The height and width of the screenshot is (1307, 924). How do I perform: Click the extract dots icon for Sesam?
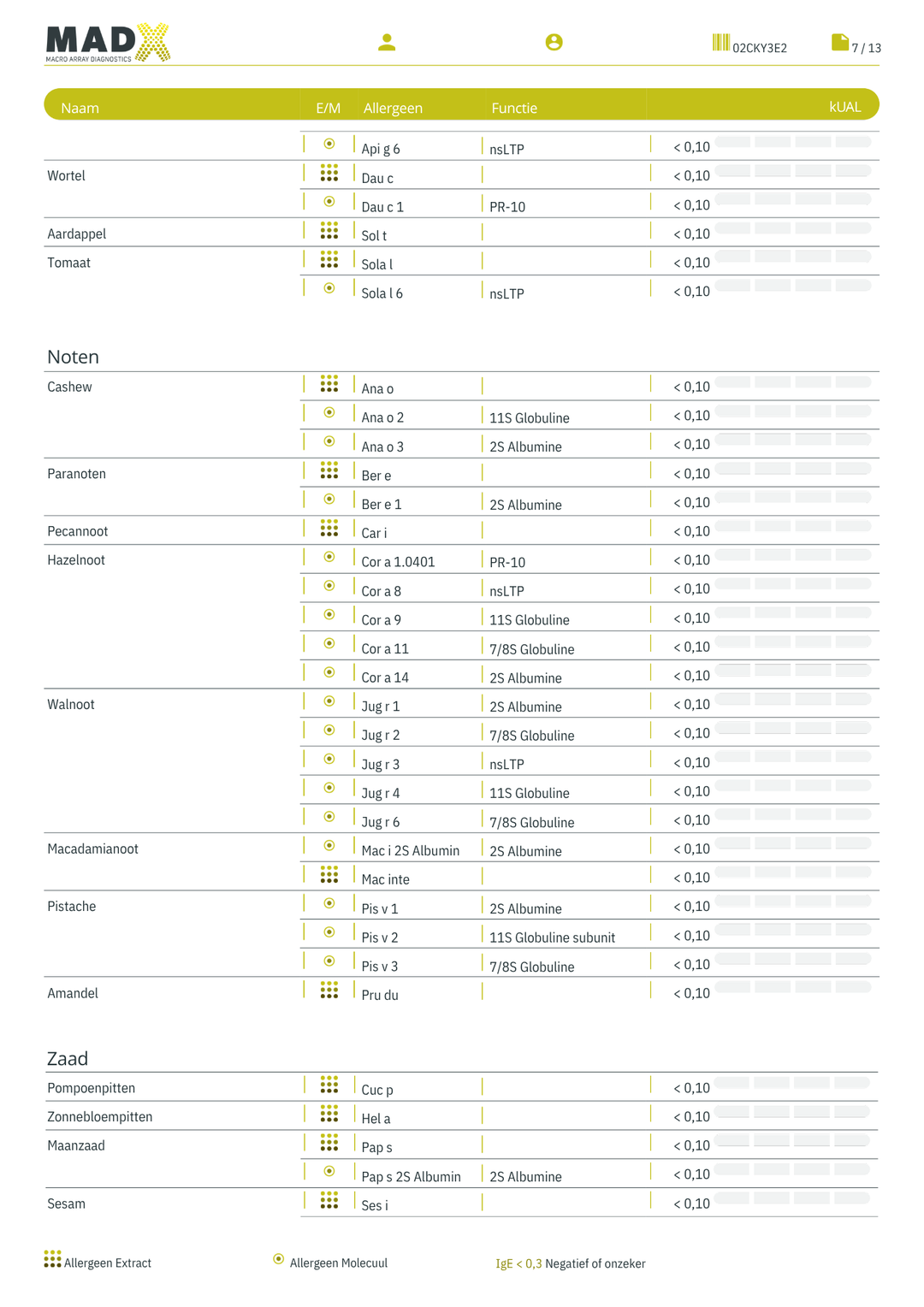click(329, 1201)
